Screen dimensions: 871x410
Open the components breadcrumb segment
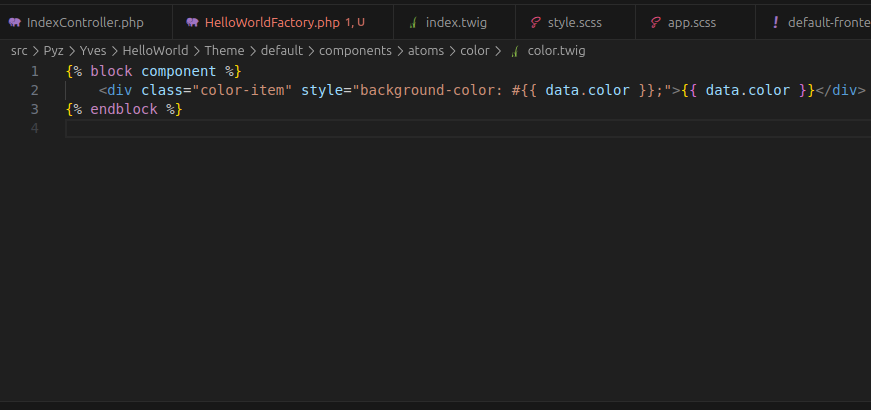356,51
